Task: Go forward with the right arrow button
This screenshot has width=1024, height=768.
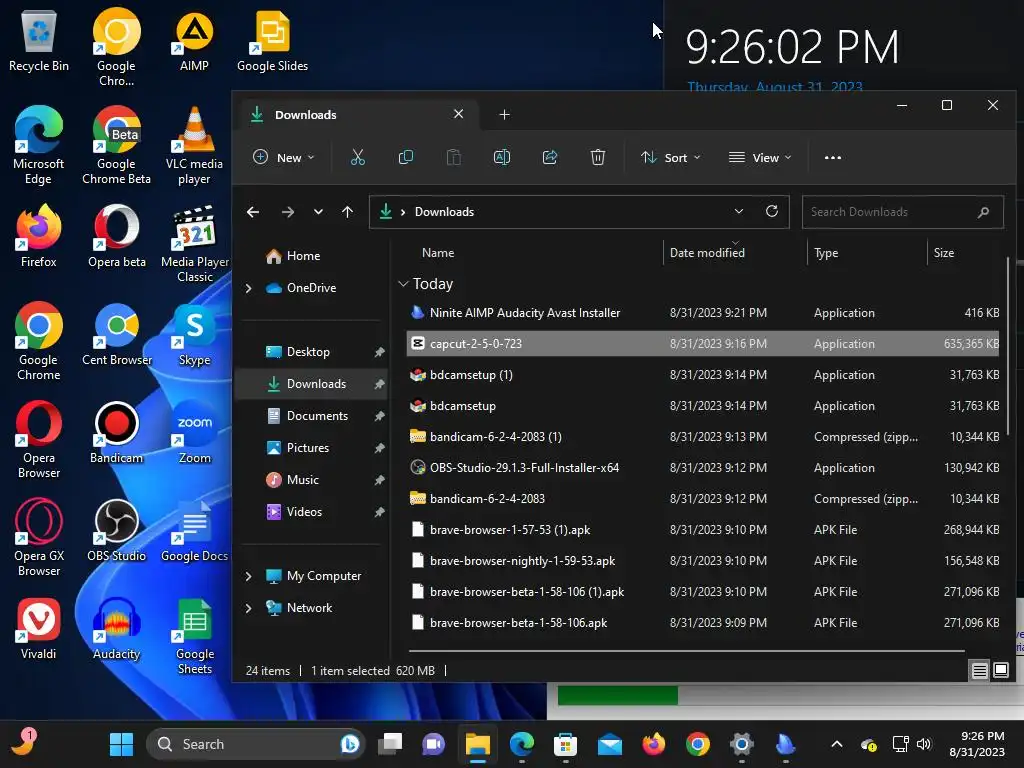Action: pos(287,212)
